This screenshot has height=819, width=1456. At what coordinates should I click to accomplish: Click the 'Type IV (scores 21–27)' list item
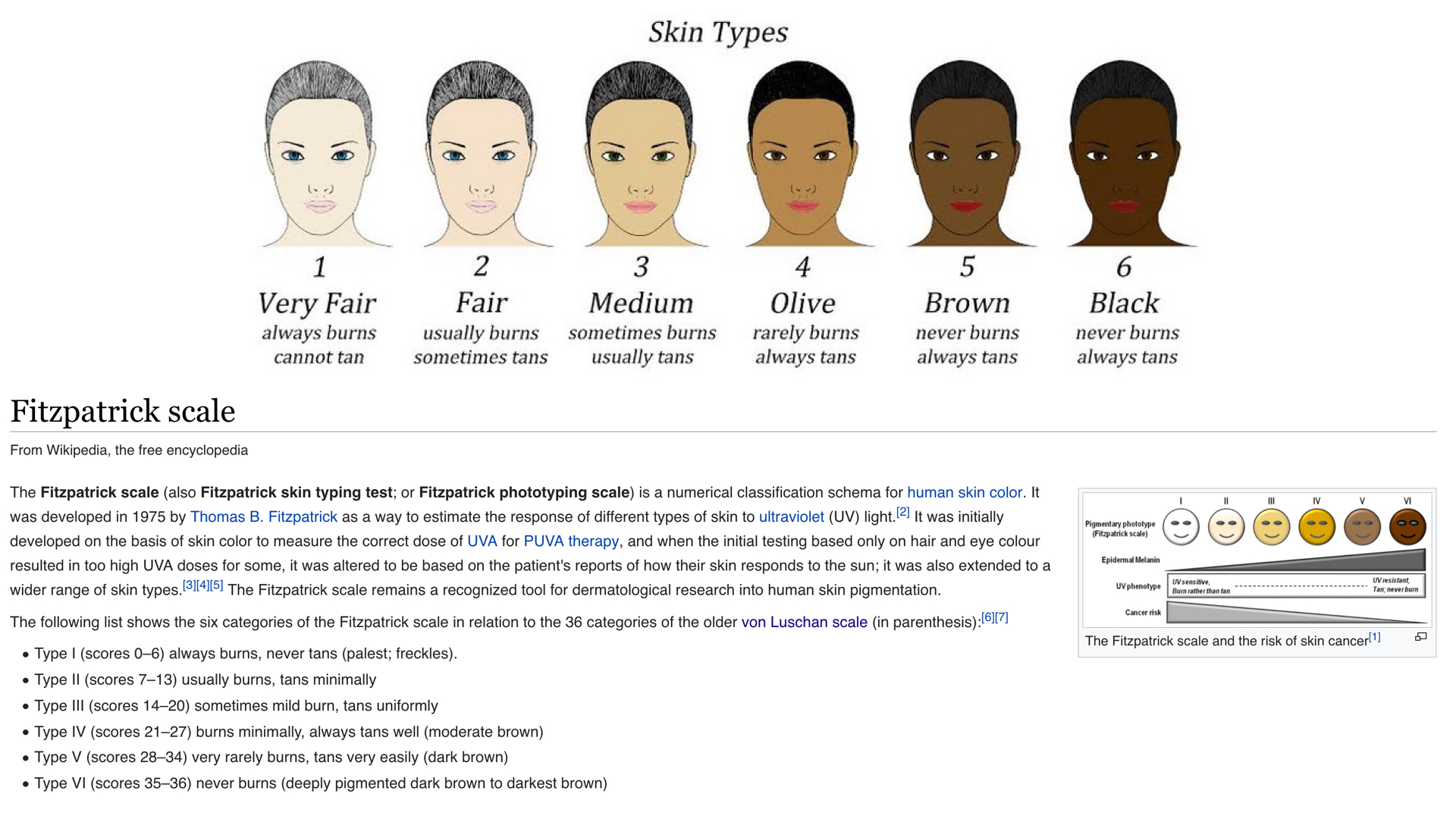(x=289, y=732)
